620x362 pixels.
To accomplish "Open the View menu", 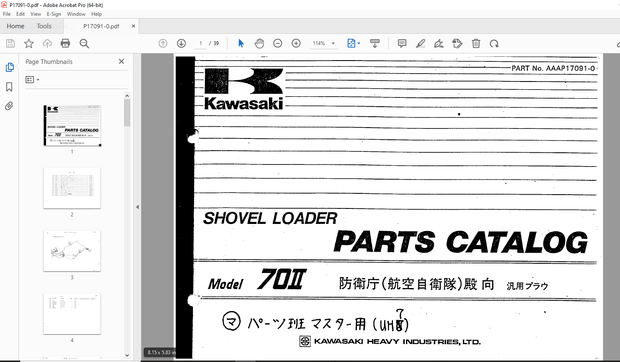I will [x=36, y=14].
